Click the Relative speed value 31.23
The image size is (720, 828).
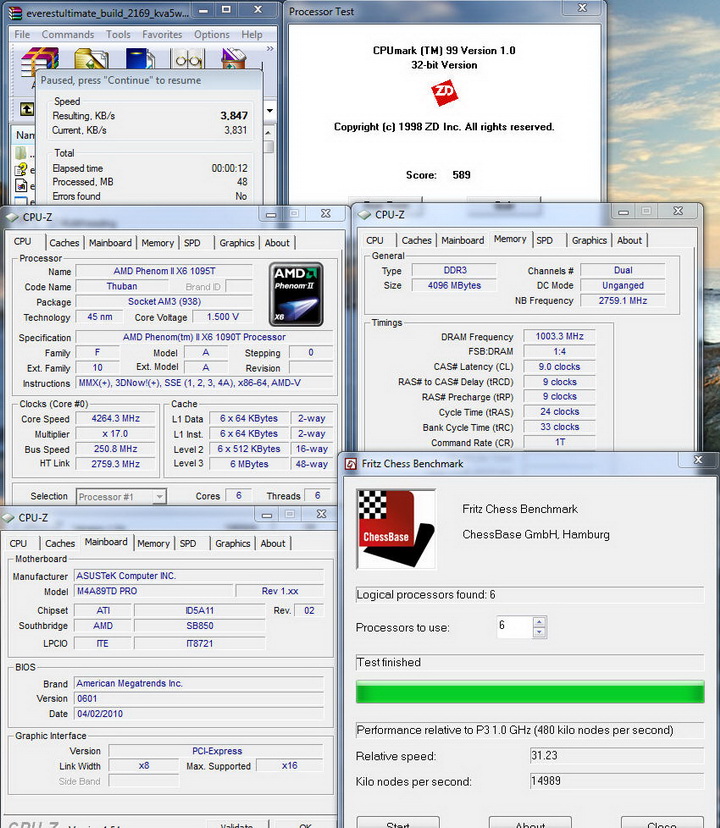(x=616, y=756)
